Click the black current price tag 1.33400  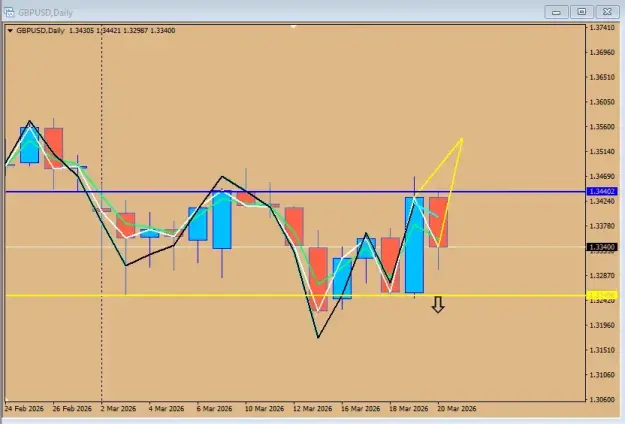pyautogui.click(x=602, y=247)
